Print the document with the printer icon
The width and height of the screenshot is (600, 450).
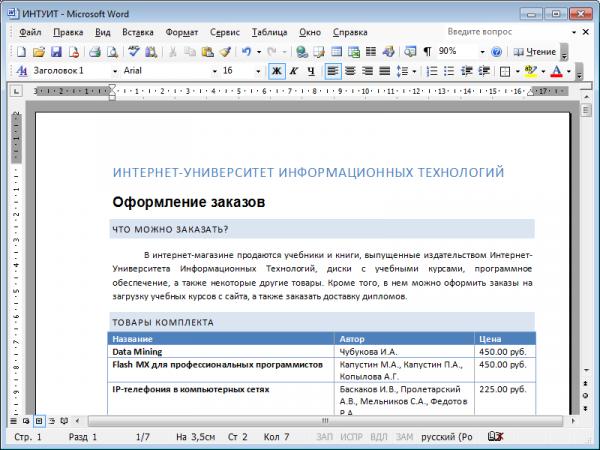95,52
